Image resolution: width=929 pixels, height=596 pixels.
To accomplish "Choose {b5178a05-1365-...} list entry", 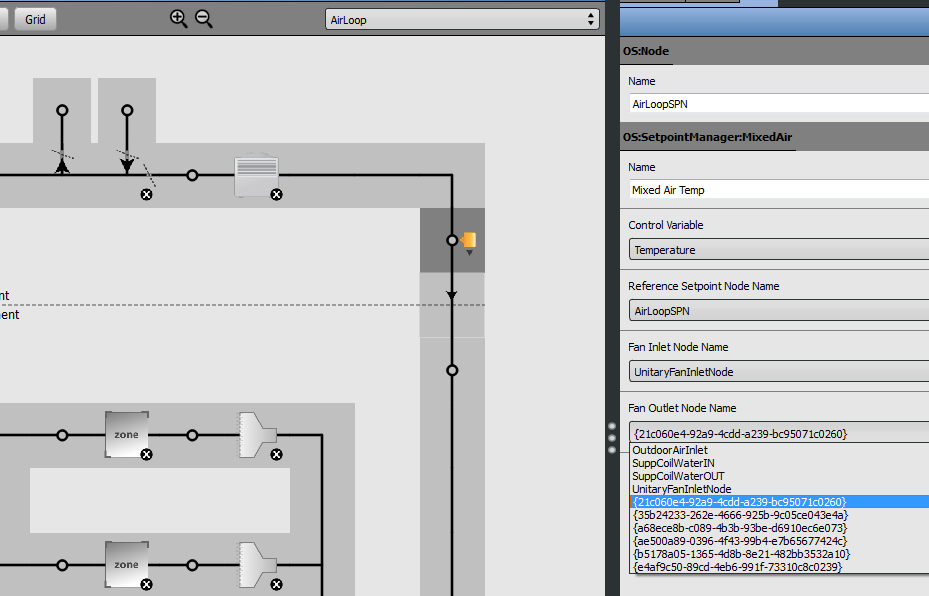I will (x=779, y=554).
